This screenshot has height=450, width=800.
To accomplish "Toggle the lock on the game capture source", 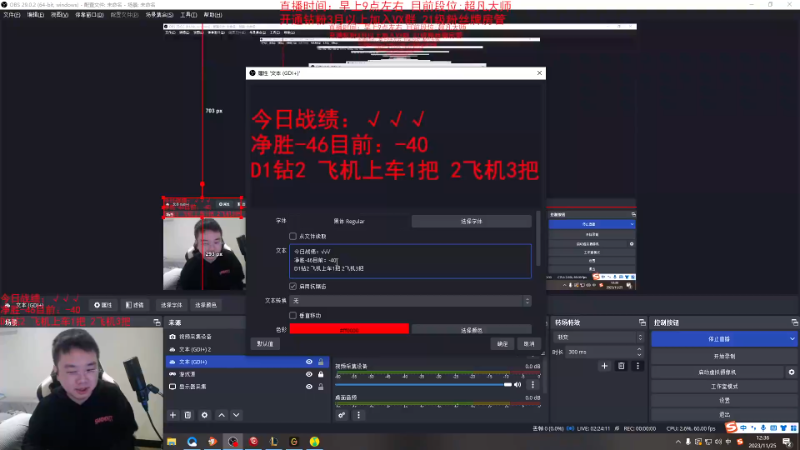I will pyautogui.click(x=321, y=374).
